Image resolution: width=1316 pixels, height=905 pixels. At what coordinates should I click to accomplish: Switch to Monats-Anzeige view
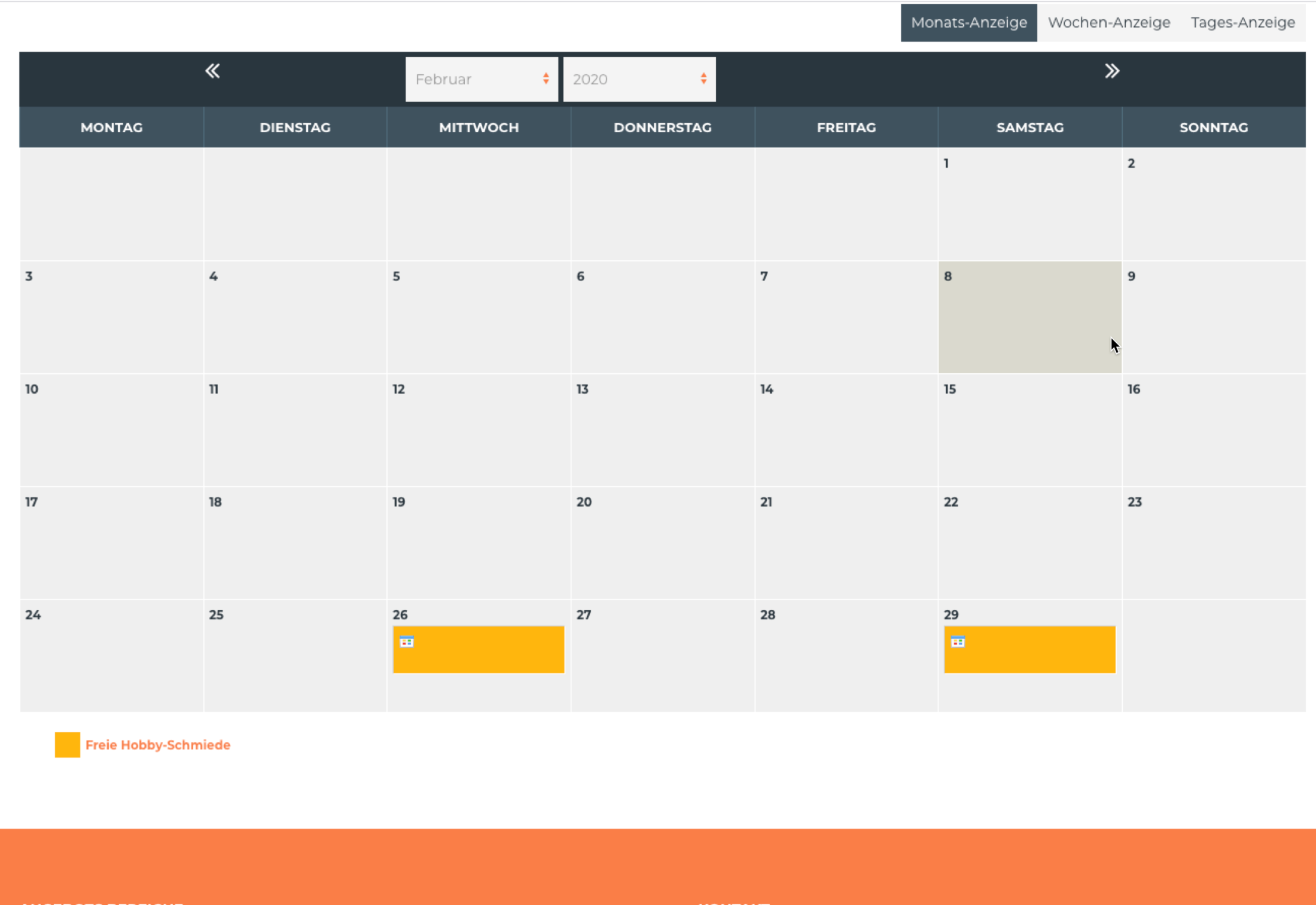(968, 23)
